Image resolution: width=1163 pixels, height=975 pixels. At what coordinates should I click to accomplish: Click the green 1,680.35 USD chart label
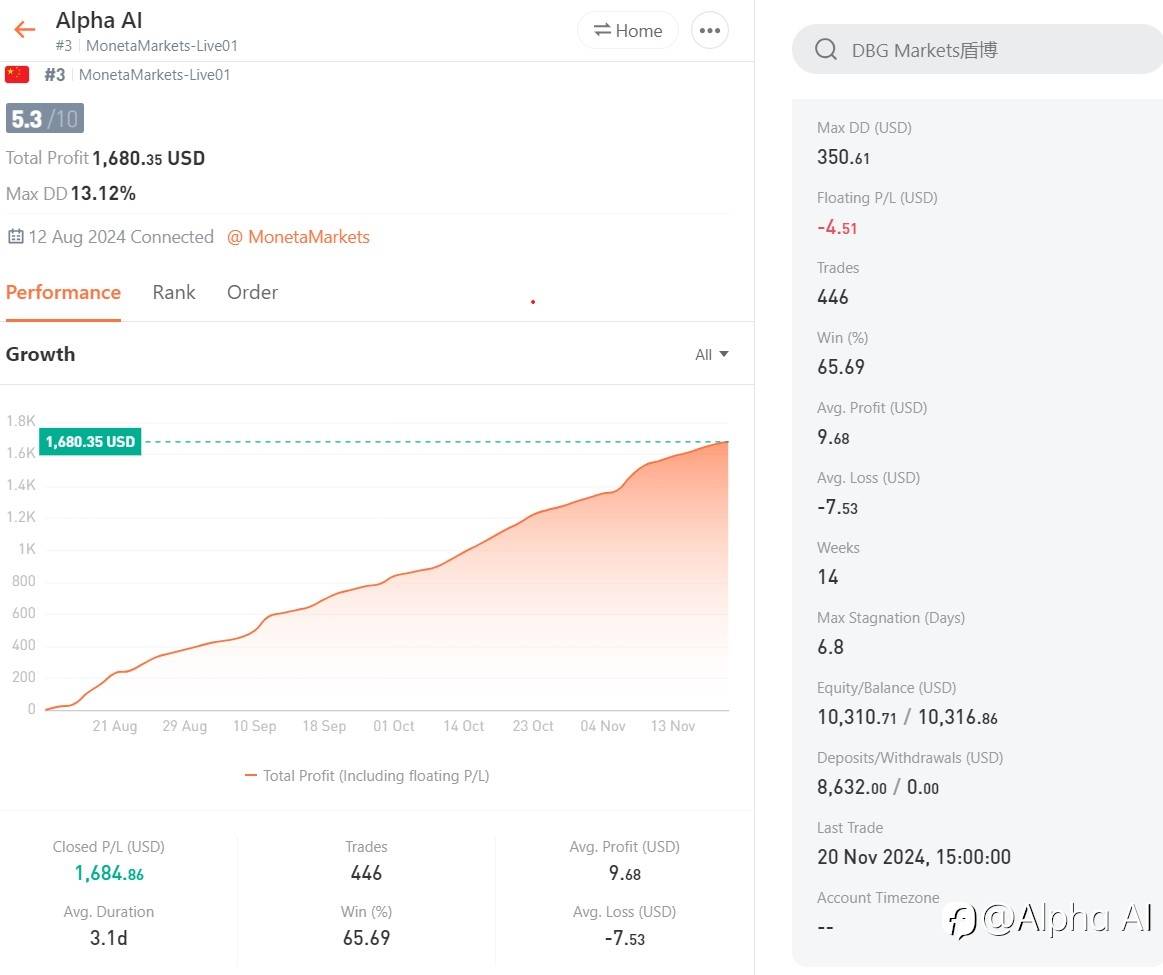(x=90, y=441)
